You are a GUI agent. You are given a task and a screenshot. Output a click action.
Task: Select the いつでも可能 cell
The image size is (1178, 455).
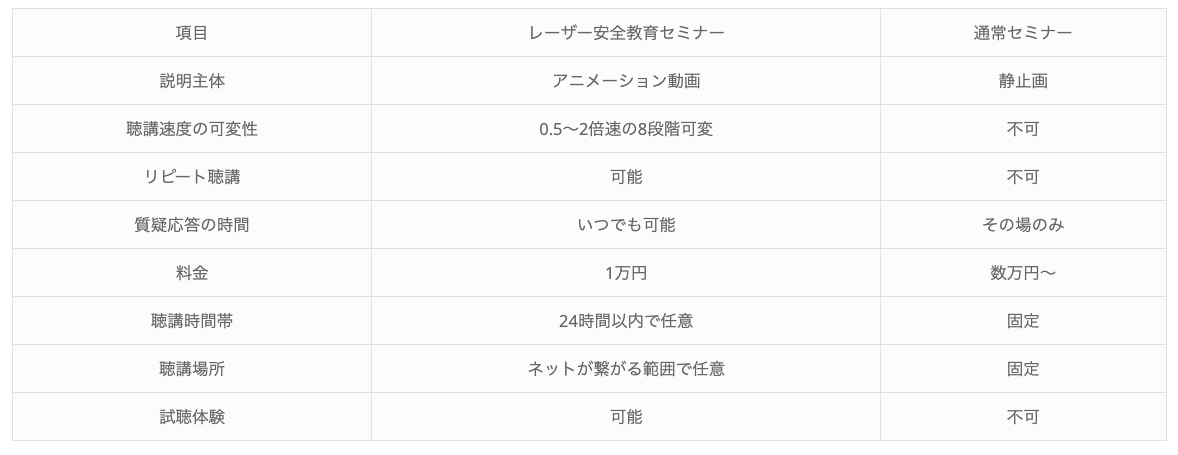(x=625, y=225)
